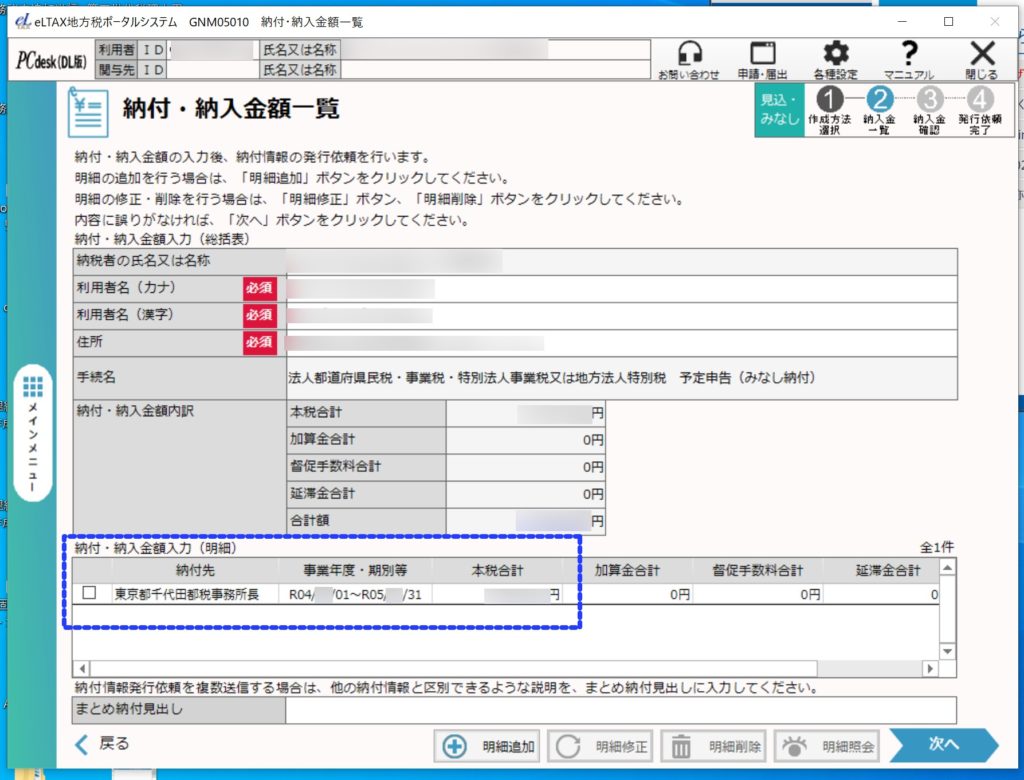Image resolution: width=1024 pixels, height=780 pixels.
Task: Click the 明細照会 eye button
Action: [x=829, y=746]
